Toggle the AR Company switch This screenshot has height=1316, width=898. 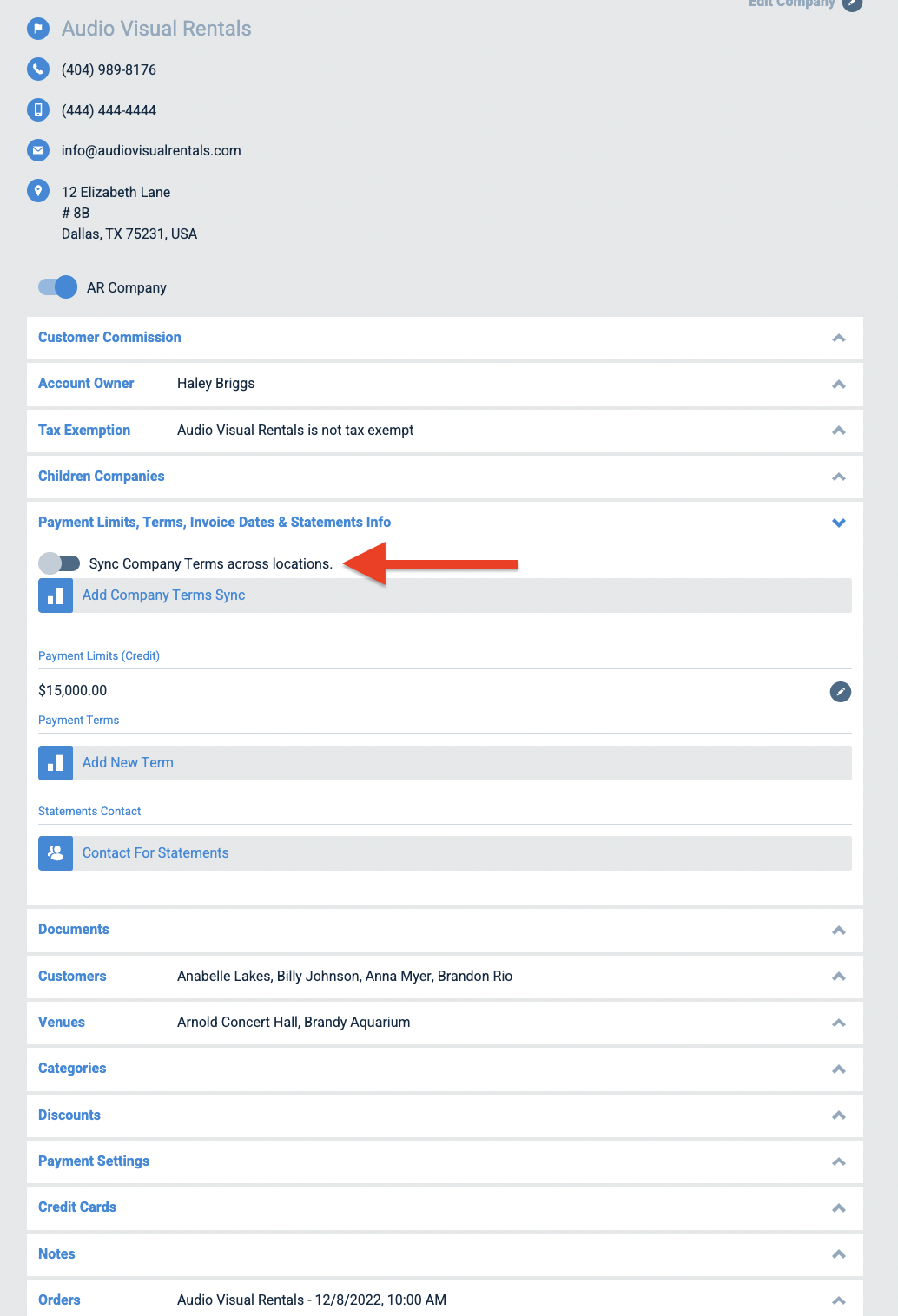58,287
